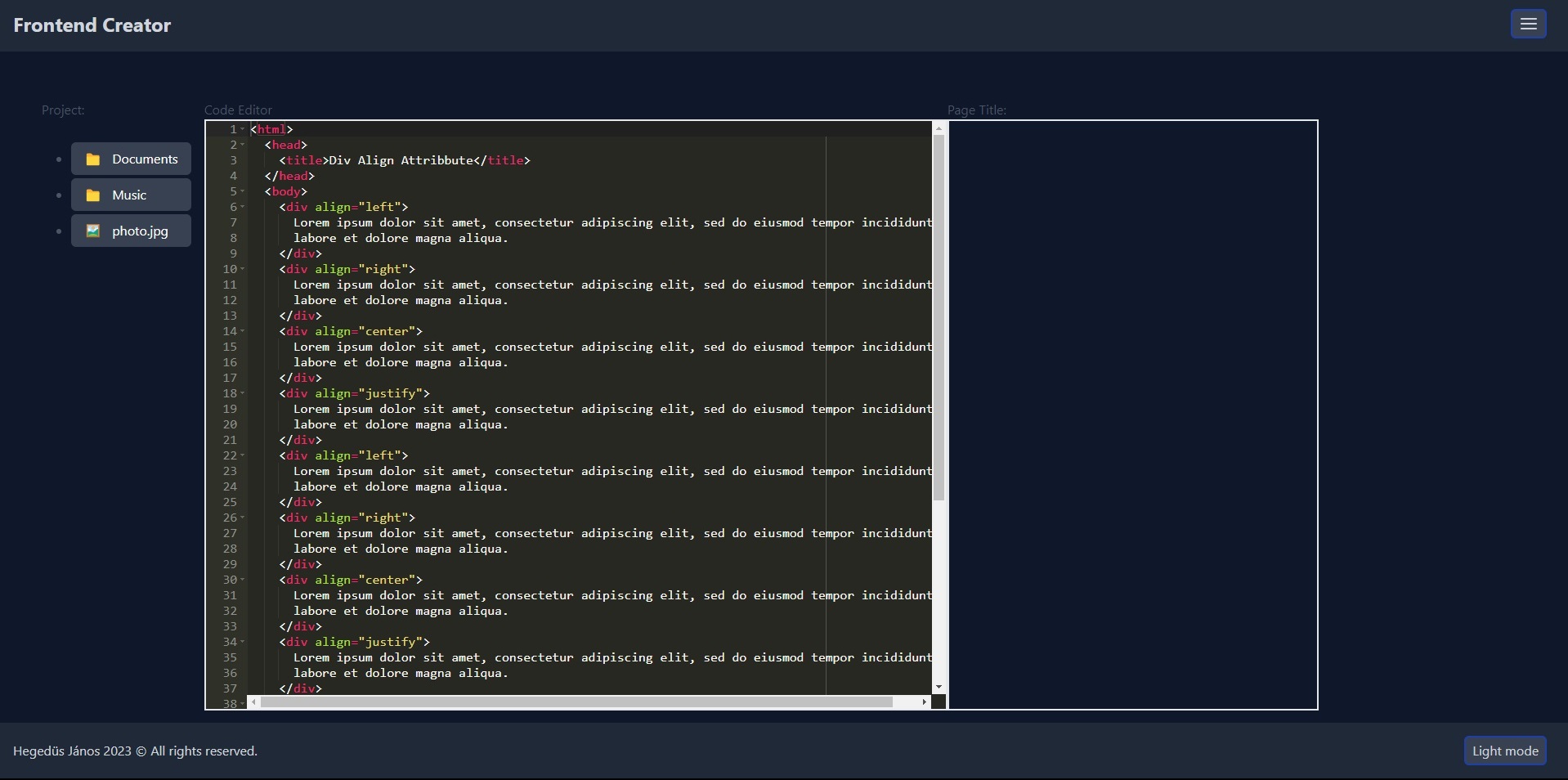Click the Frontend Creator title
The image size is (1568, 780).
pos(92,25)
